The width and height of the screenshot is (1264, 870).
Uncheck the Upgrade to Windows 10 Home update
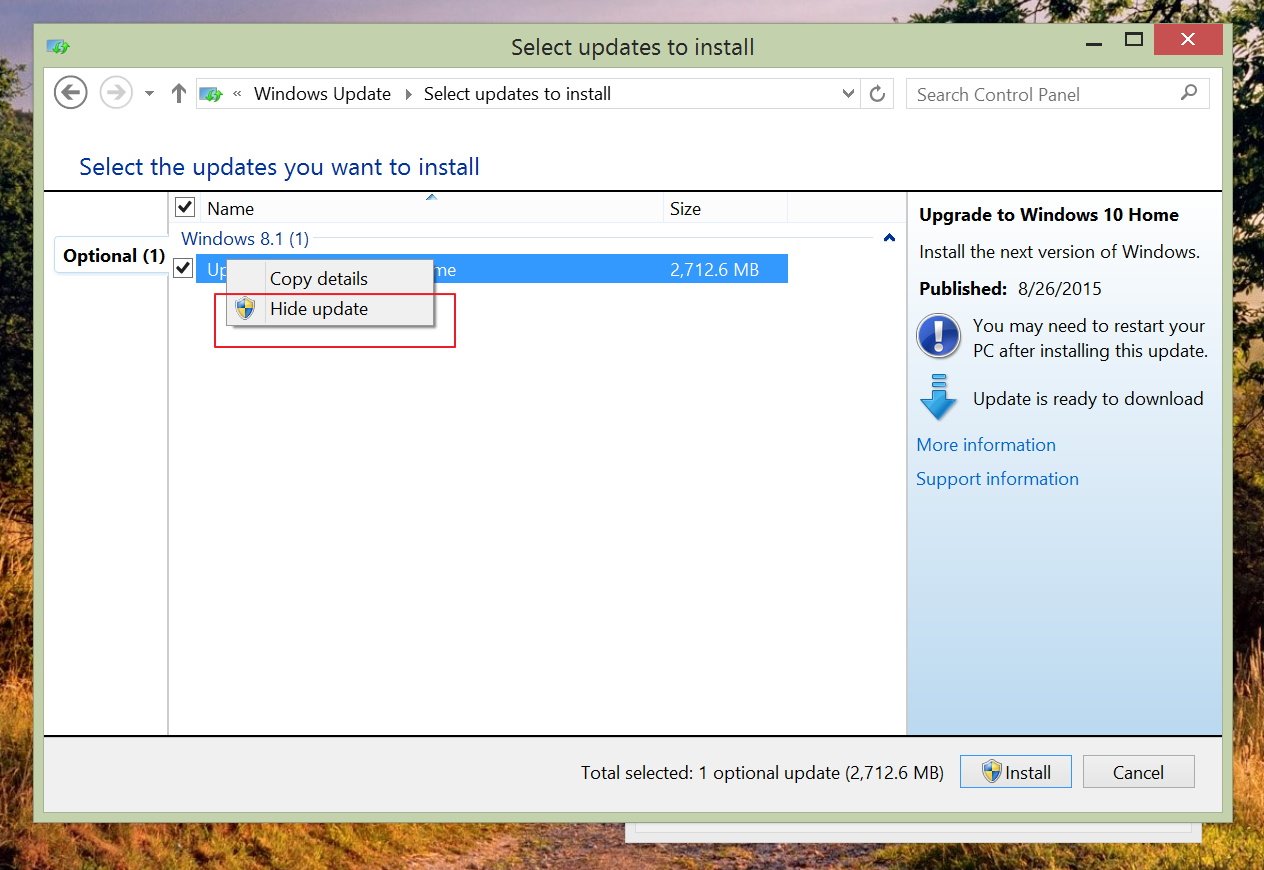coord(183,268)
